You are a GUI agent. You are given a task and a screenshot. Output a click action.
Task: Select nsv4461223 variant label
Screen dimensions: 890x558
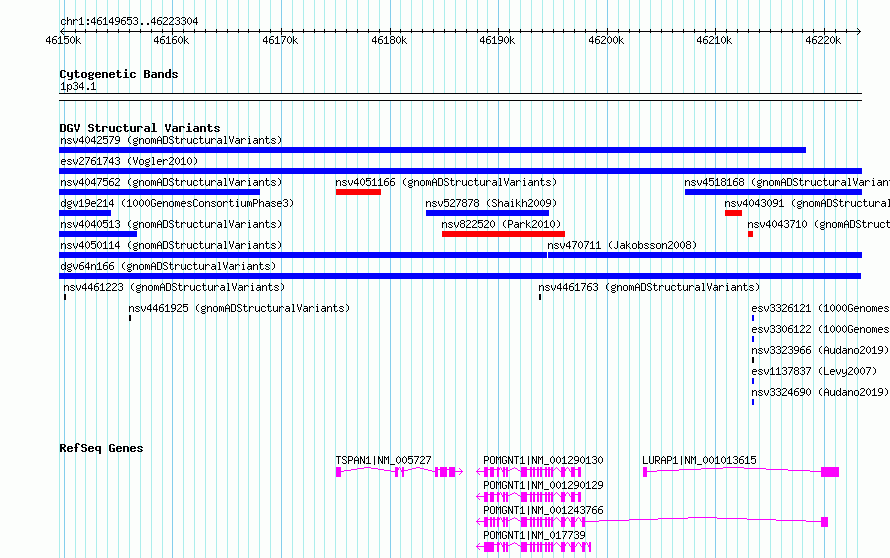click(x=174, y=287)
